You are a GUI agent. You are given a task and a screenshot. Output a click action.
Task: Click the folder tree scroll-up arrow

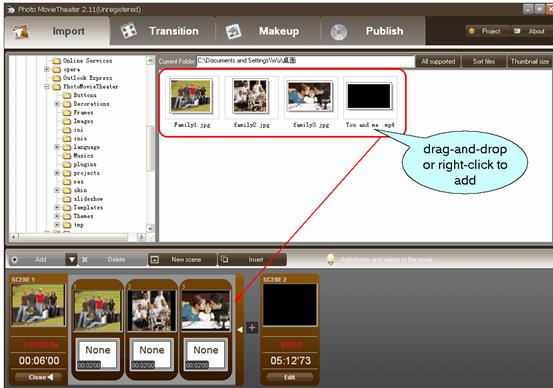click(150, 60)
